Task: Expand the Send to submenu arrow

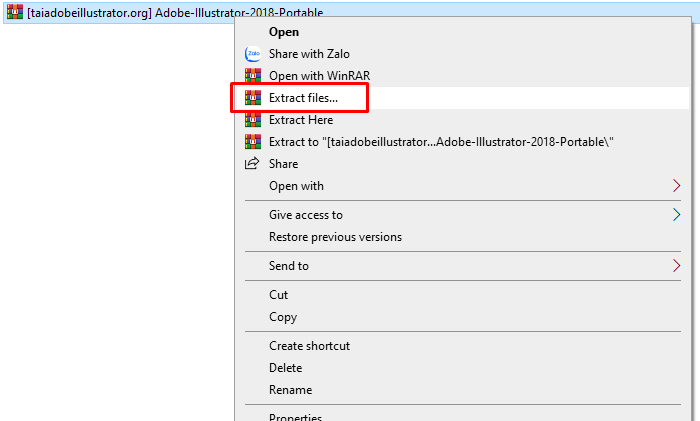Action: tap(676, 266)
